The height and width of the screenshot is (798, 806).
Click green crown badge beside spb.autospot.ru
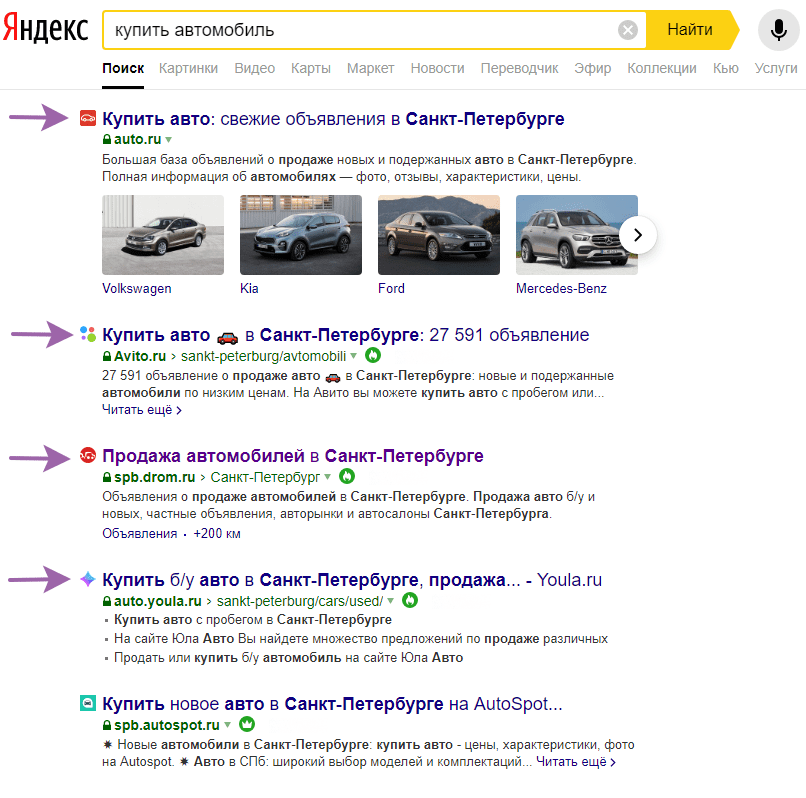click(247, 724)
